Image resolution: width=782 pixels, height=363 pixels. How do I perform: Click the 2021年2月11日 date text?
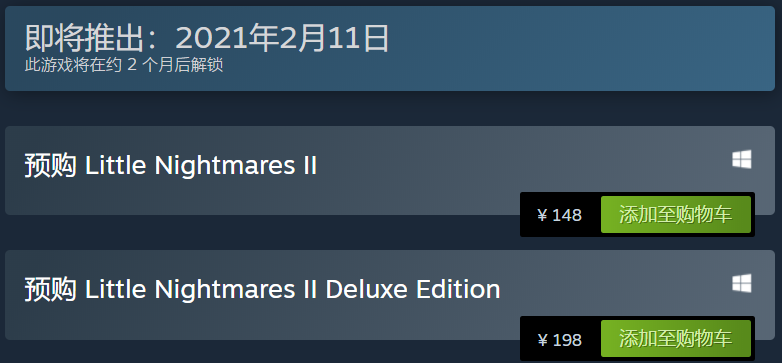282,38
